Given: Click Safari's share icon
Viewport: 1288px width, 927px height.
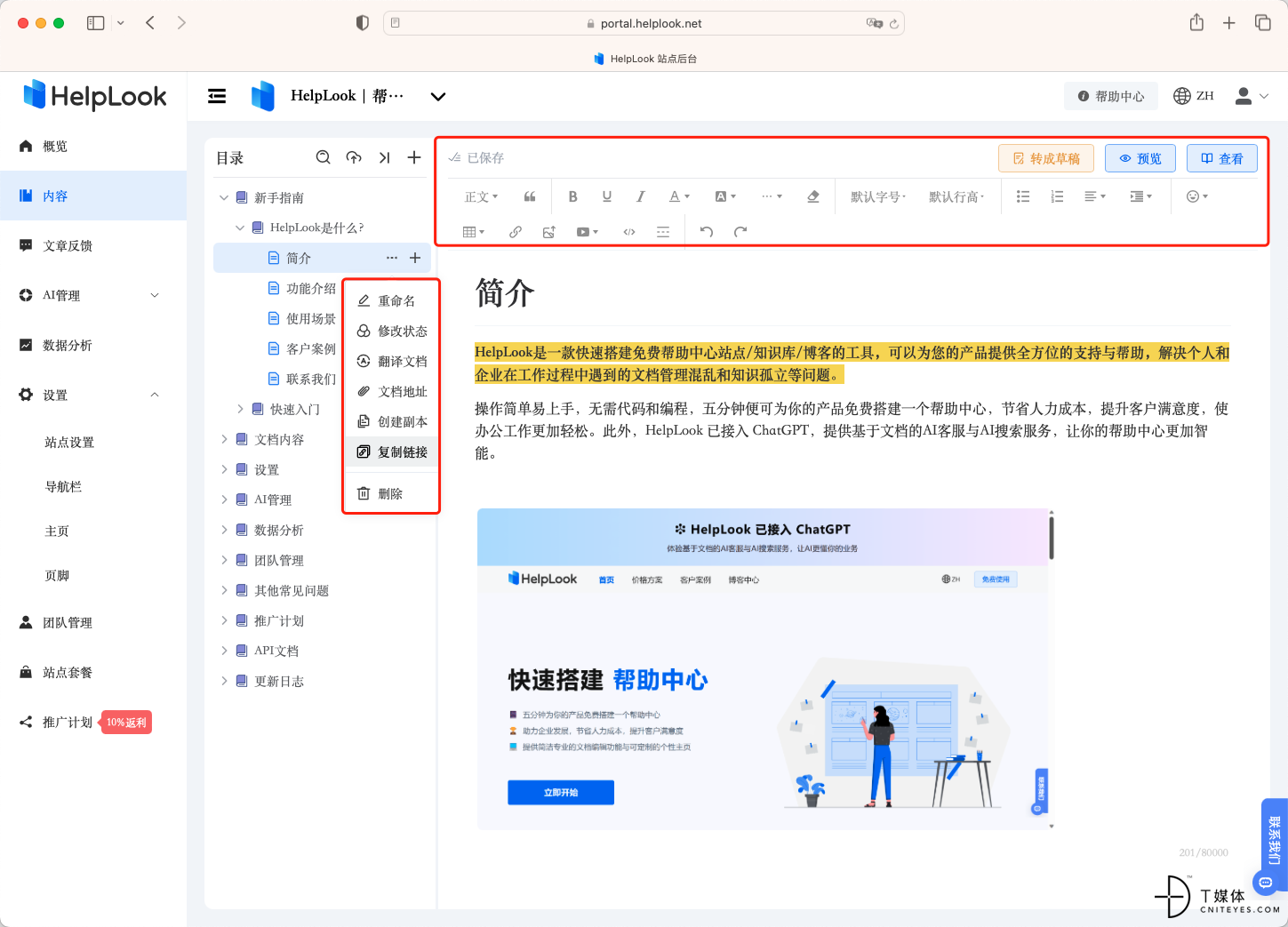Looking at the screenshot, I should pos(1196,23).
